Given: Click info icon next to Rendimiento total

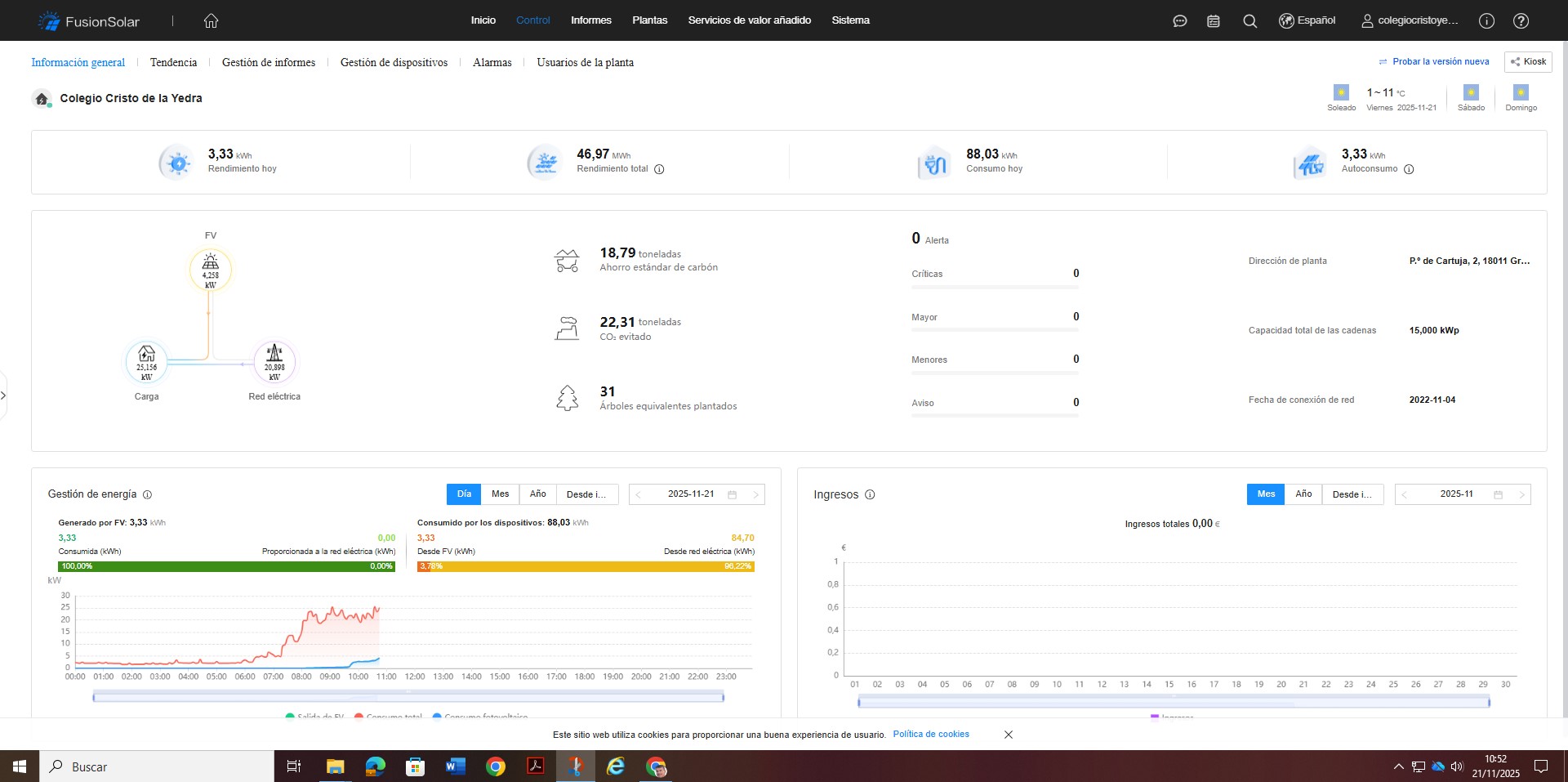Looking at the screenshot, I should 659,169.
